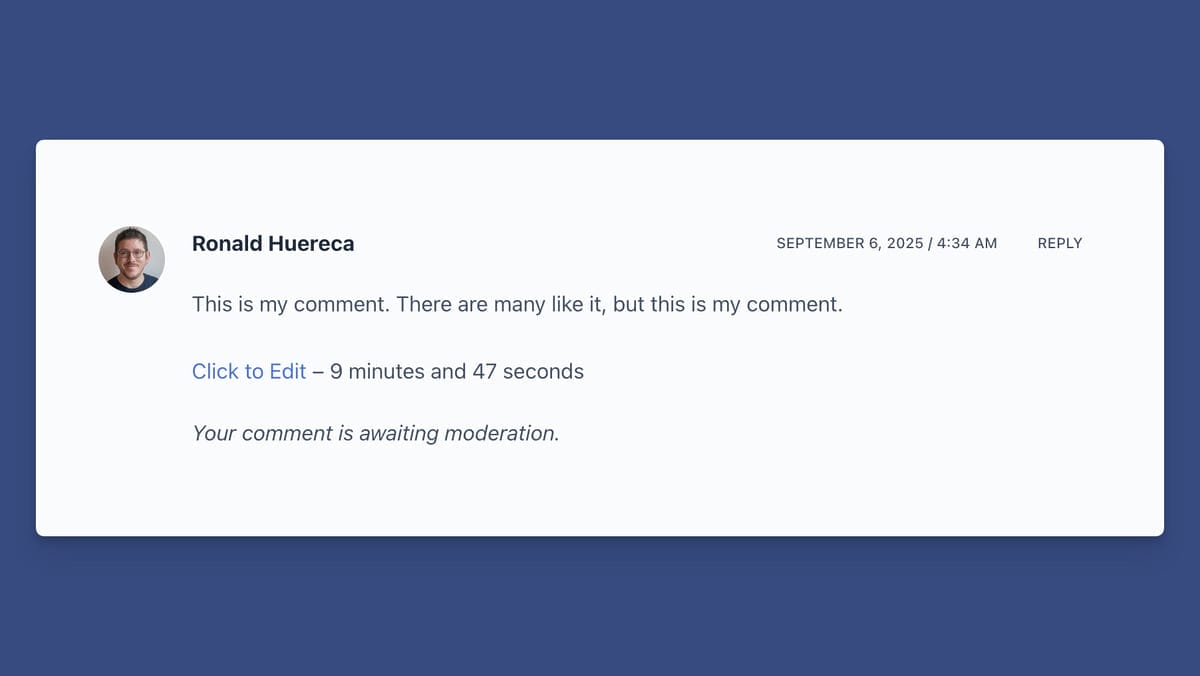Click the word "Edit" in the edit link
The height and width of the screenshot is (676, 1200).
click(287, 372)
